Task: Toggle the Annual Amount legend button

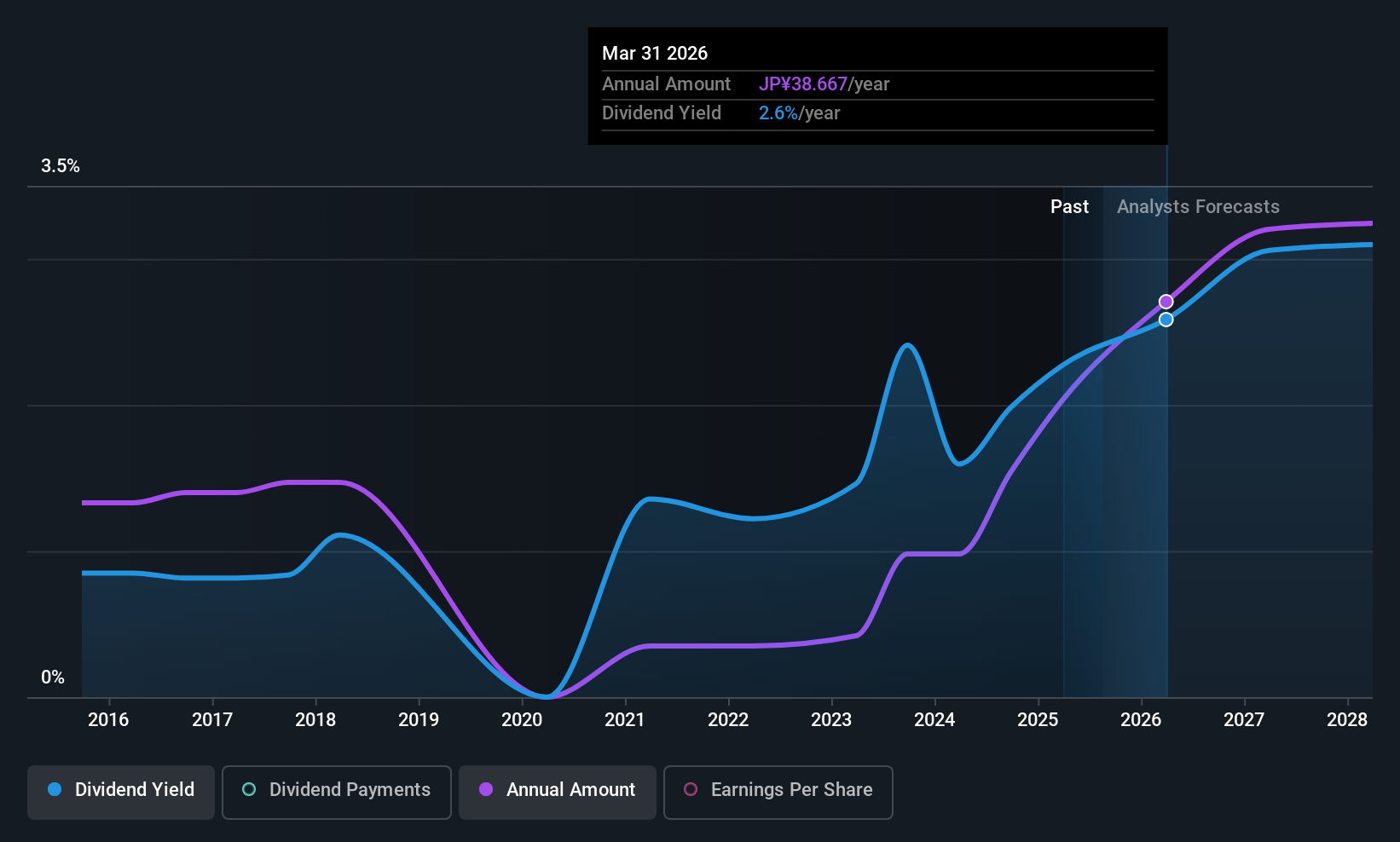Action: [x=558, y=792]
